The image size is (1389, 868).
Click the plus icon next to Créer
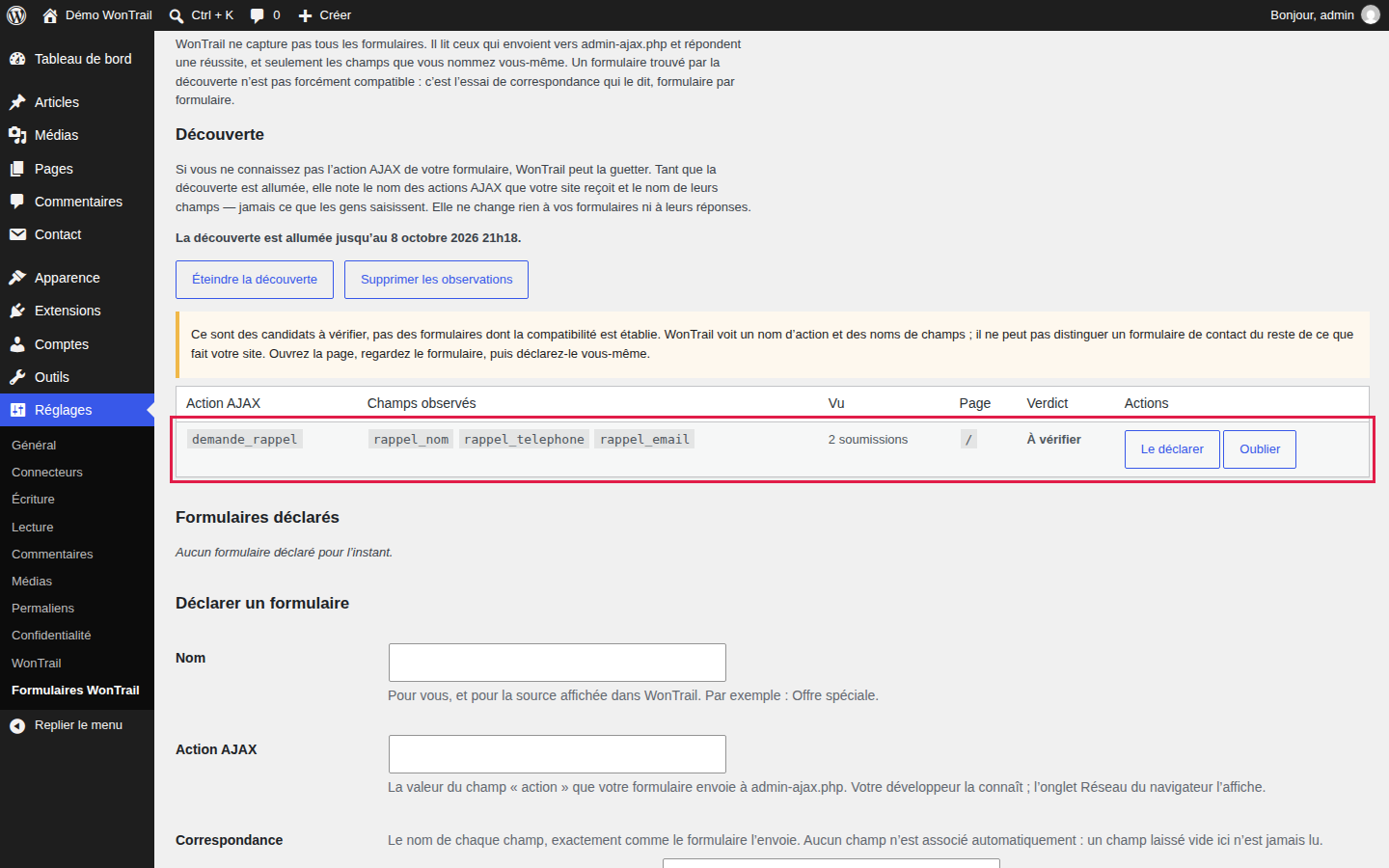pyautogui.click(x=305, y=15)
